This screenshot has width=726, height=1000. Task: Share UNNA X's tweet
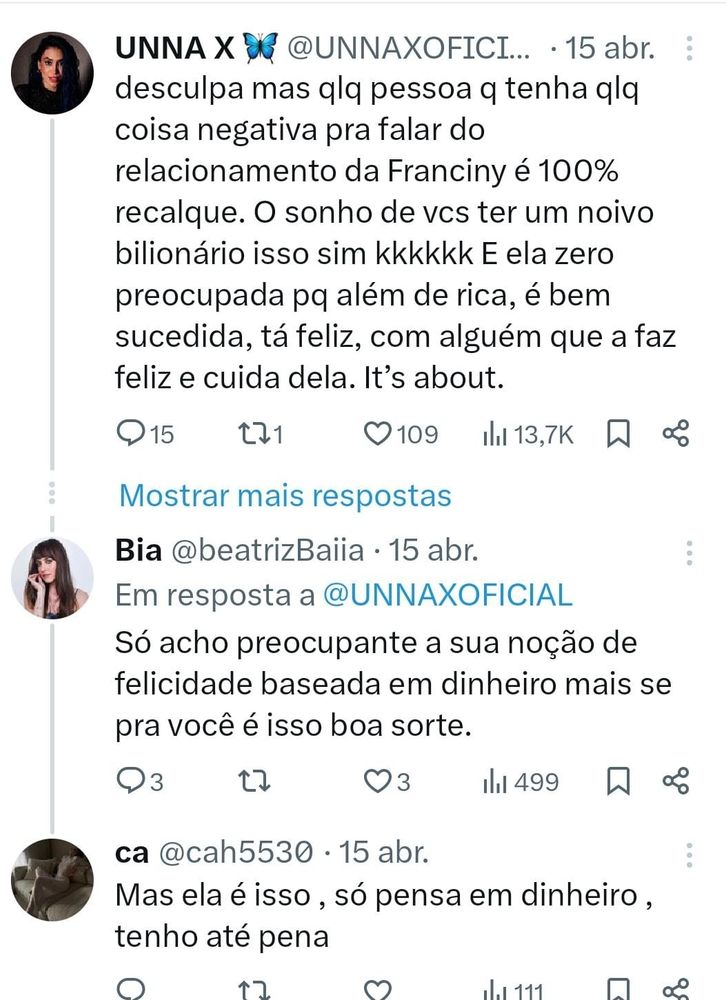[676, 434]
